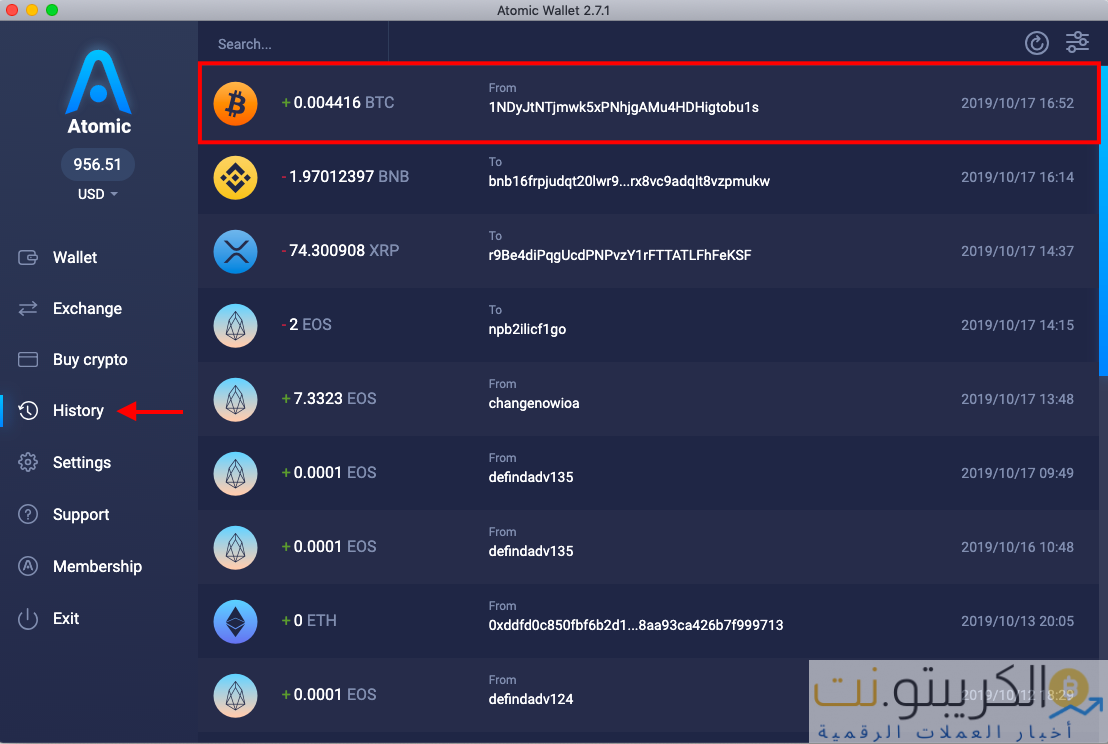1108x744 pixels.
Task: Open the Membership section
Action: pyautogui.click(x=97, y=566)
